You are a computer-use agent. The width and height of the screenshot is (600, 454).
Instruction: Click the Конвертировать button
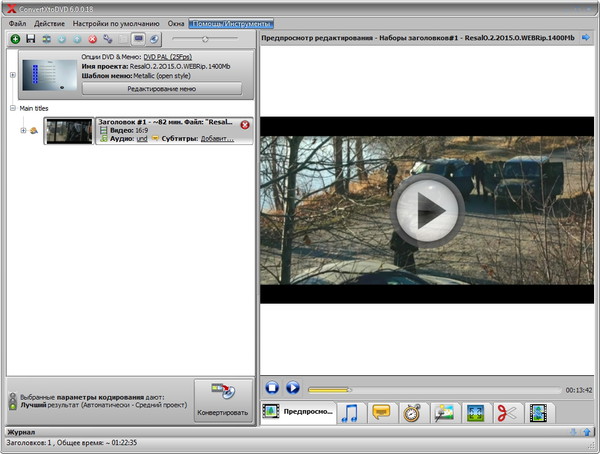(x=222, y=397)
